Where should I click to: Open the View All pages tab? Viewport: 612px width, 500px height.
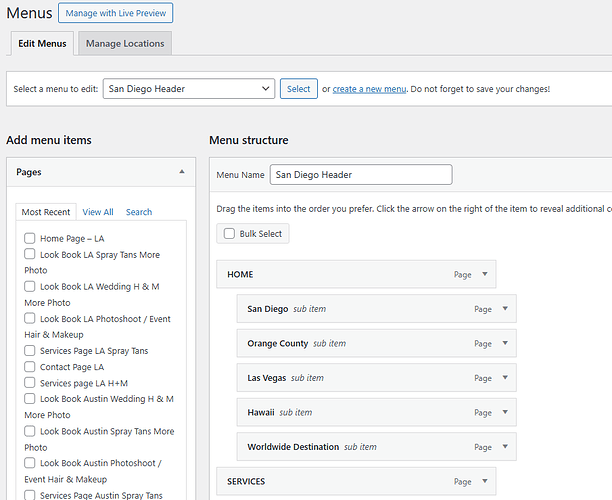click(98, 212)
